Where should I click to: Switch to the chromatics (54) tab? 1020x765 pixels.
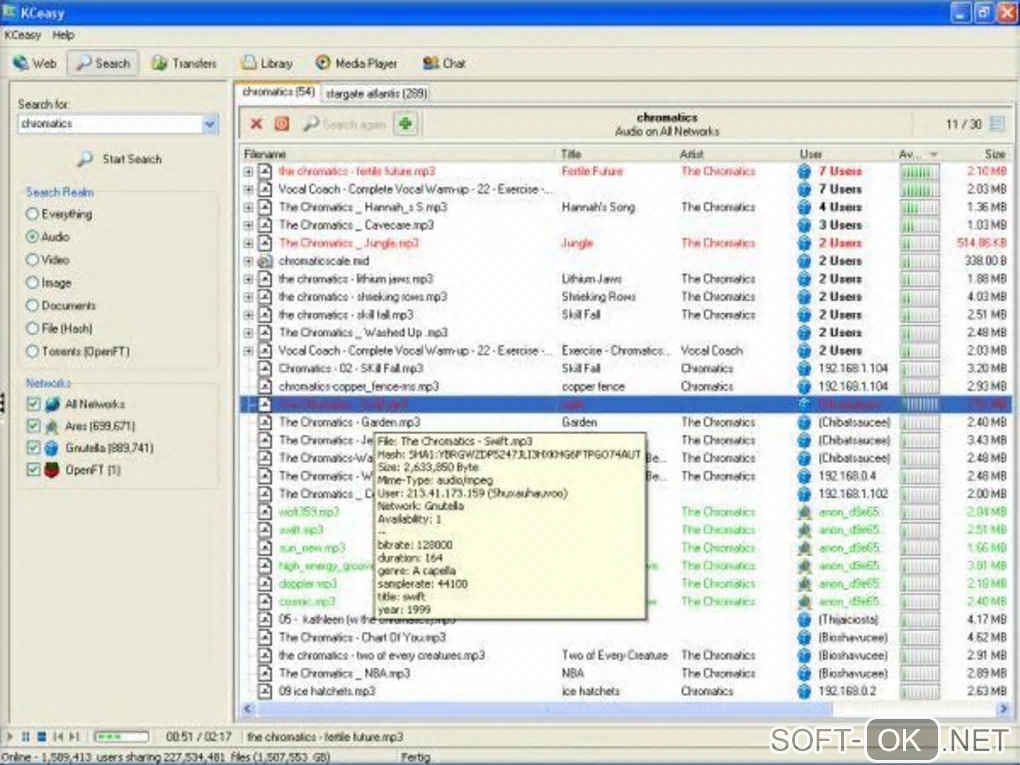[278, 92]
